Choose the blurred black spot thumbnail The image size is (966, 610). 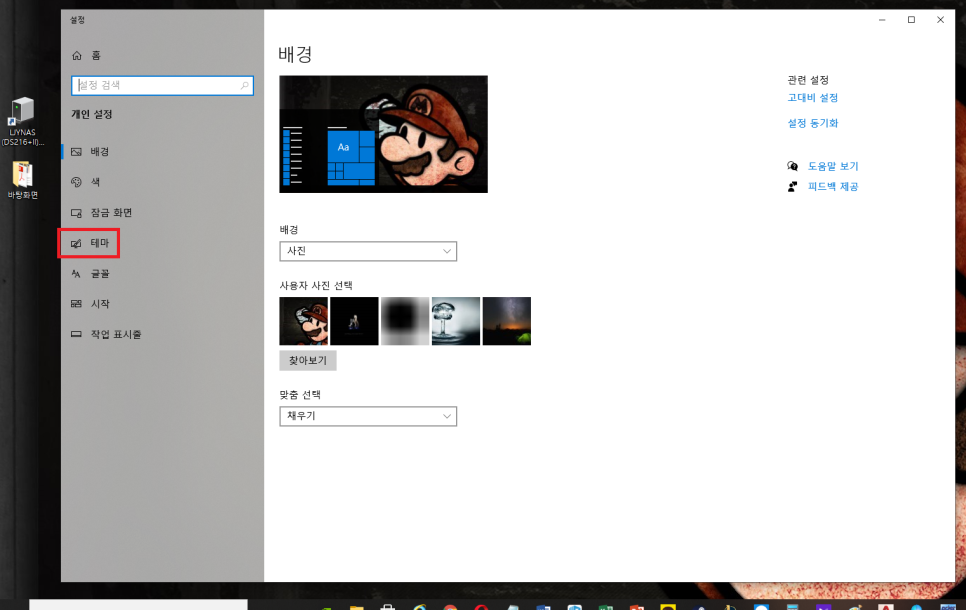tap(405, 321)
